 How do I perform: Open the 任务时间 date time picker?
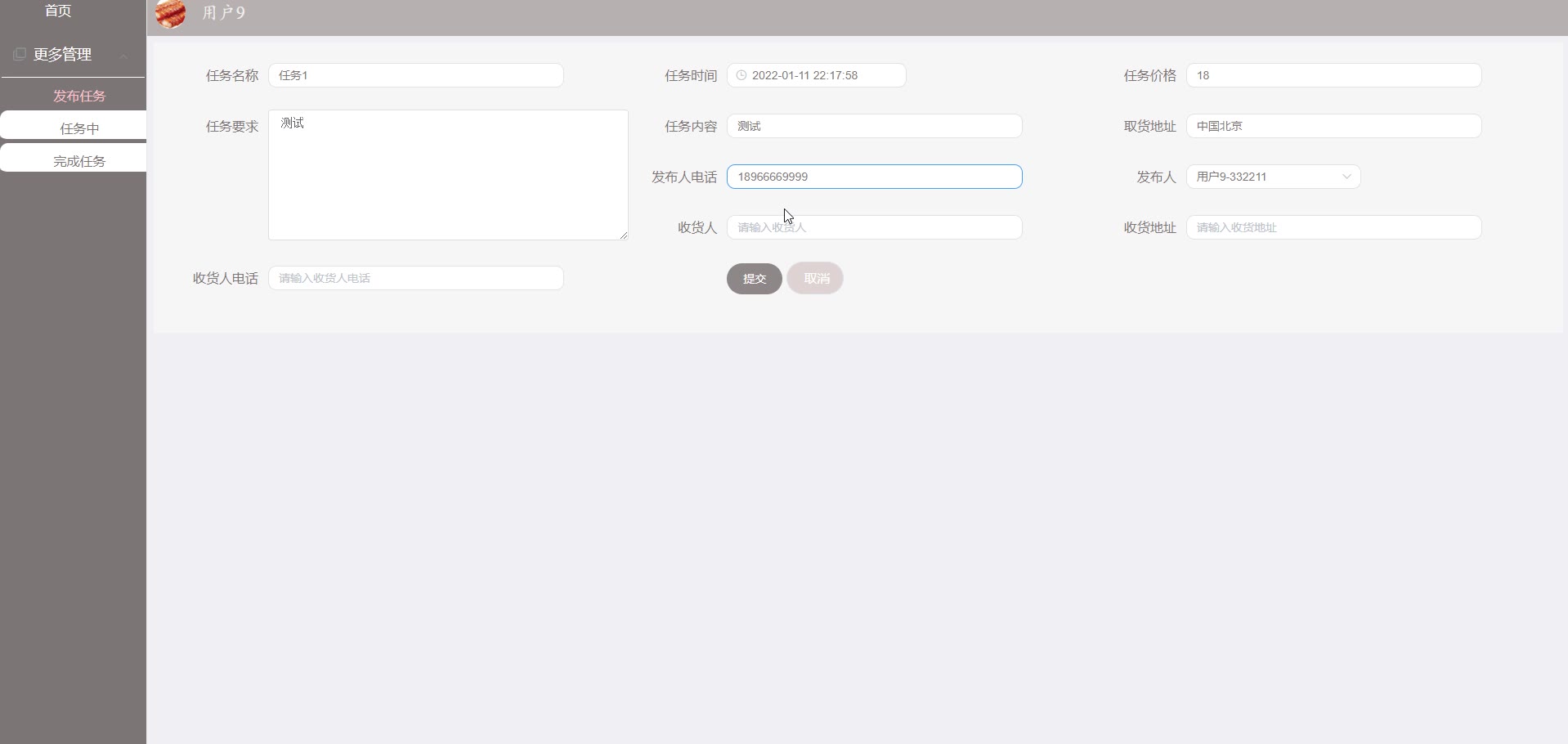click(x=816, y=75)
